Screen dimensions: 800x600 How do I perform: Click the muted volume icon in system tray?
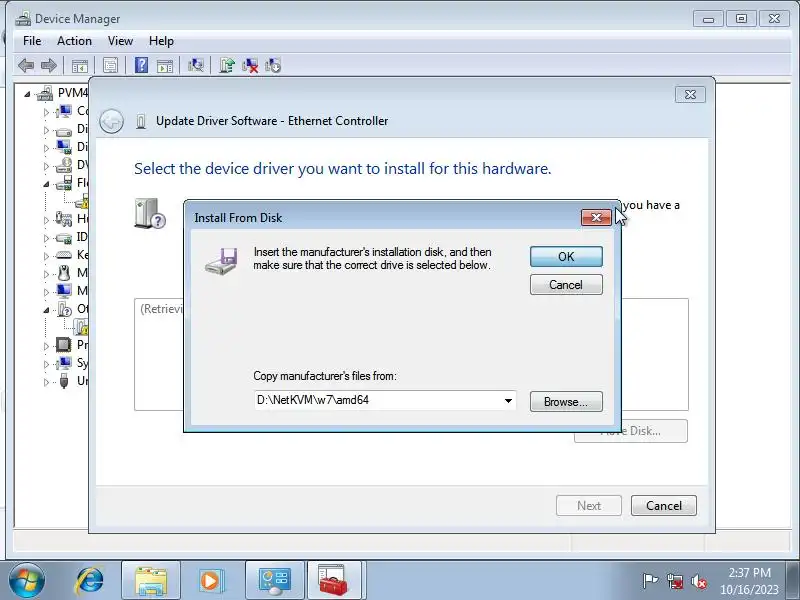pos(698,581)
